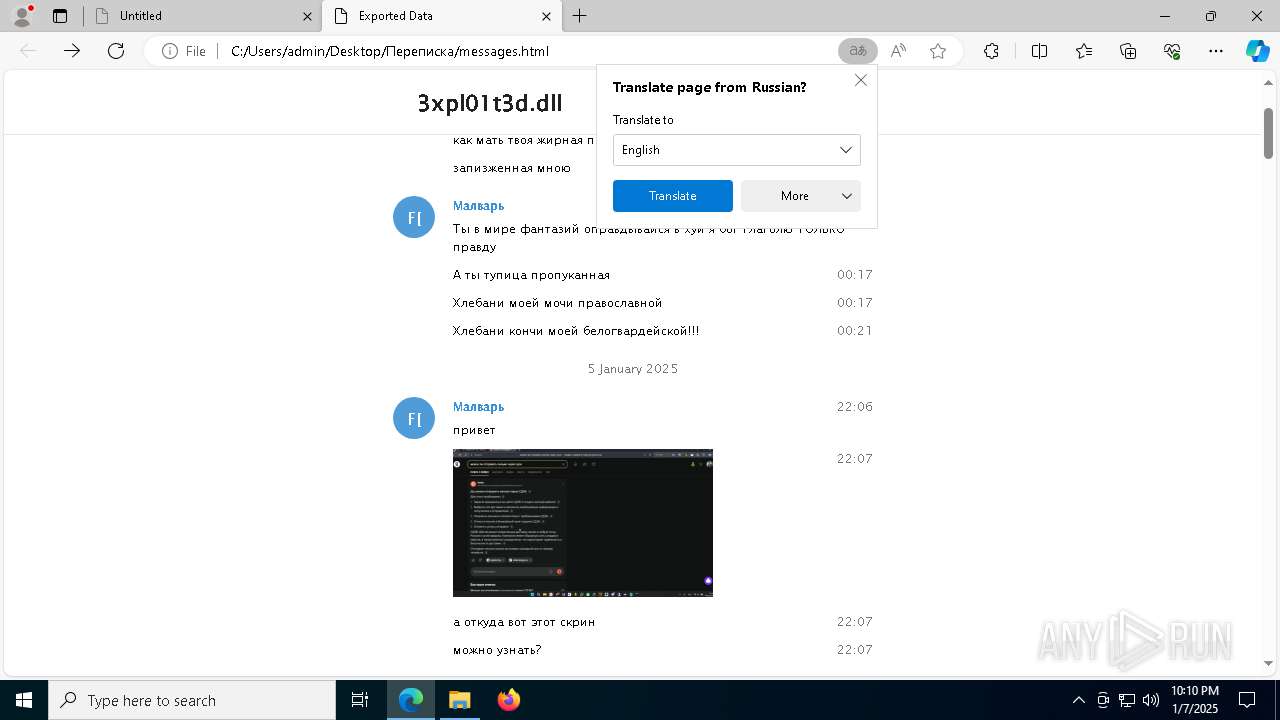Click the '5 January 2025' date separator
1280x720 pixels.
pyautogui.click(x=633, y=369)
